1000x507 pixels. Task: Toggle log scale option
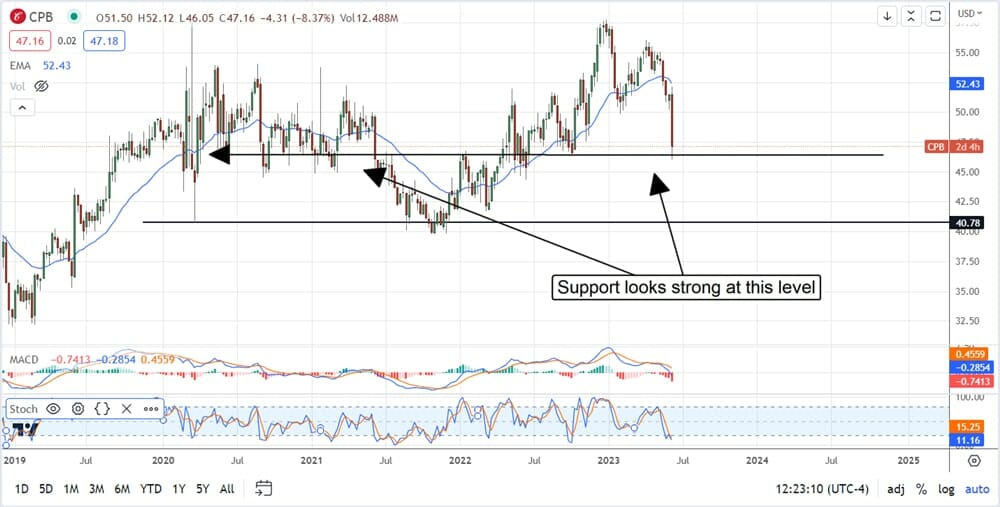coord(945,489)
